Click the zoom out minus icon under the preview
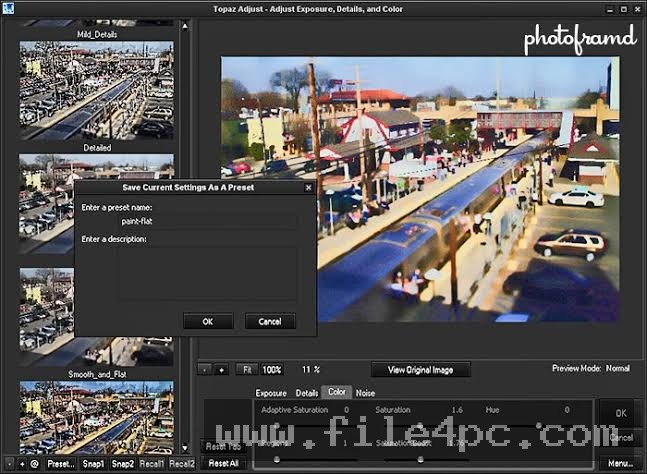 [205, 370]
